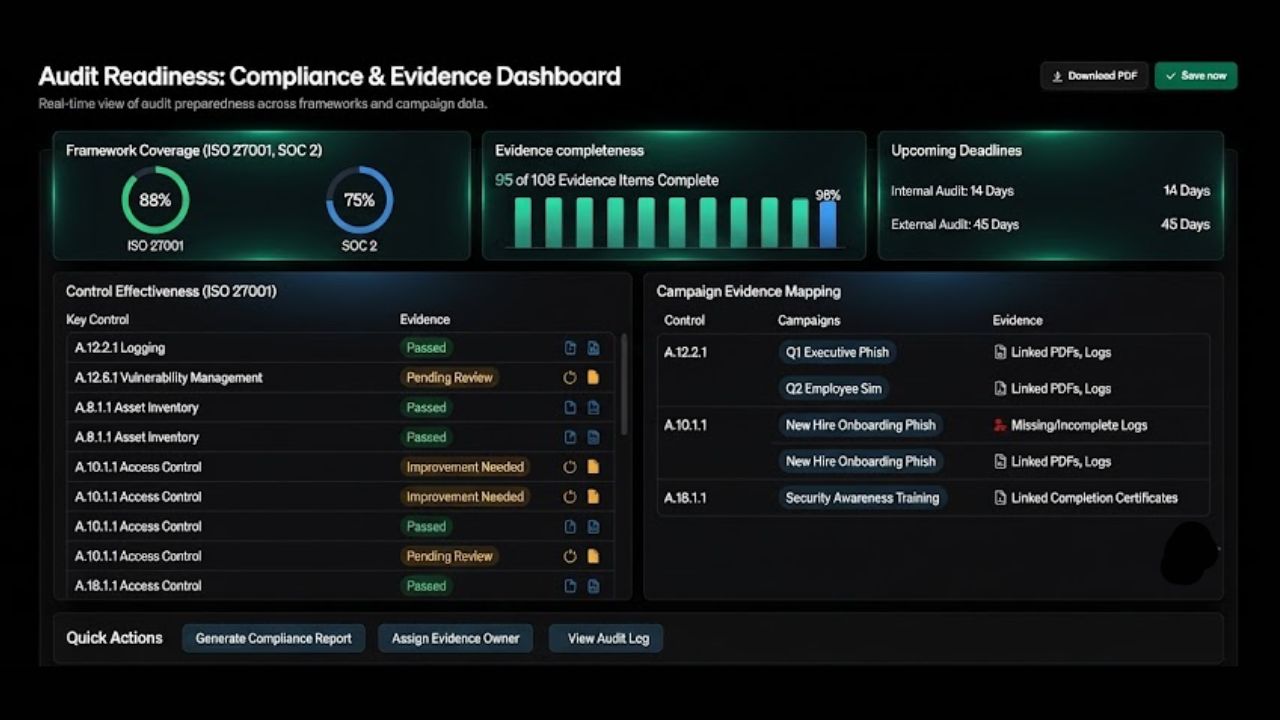The height and width of the screenshot is (720, 1280).
Task: Click Pending Review badge for Vulnerability Management
Action: pyautogui.click(x=449, y=378)
